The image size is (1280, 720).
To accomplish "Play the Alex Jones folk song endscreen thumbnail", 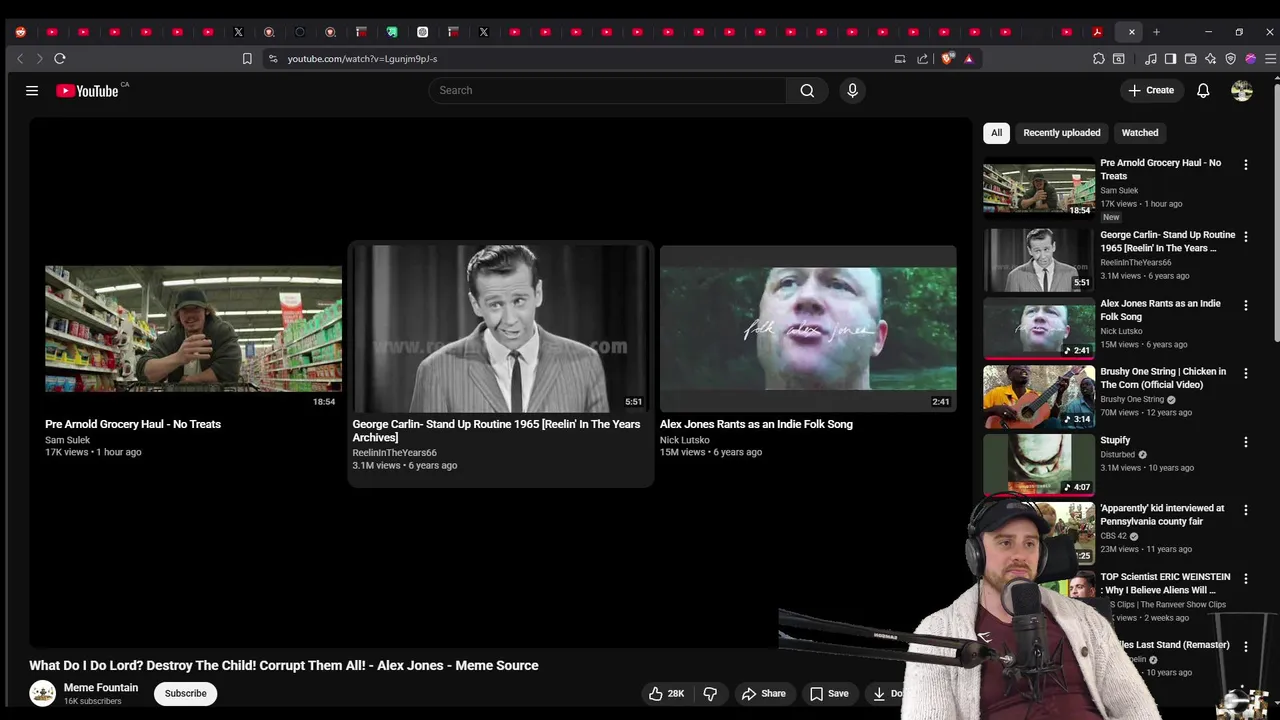I will 808,328.
